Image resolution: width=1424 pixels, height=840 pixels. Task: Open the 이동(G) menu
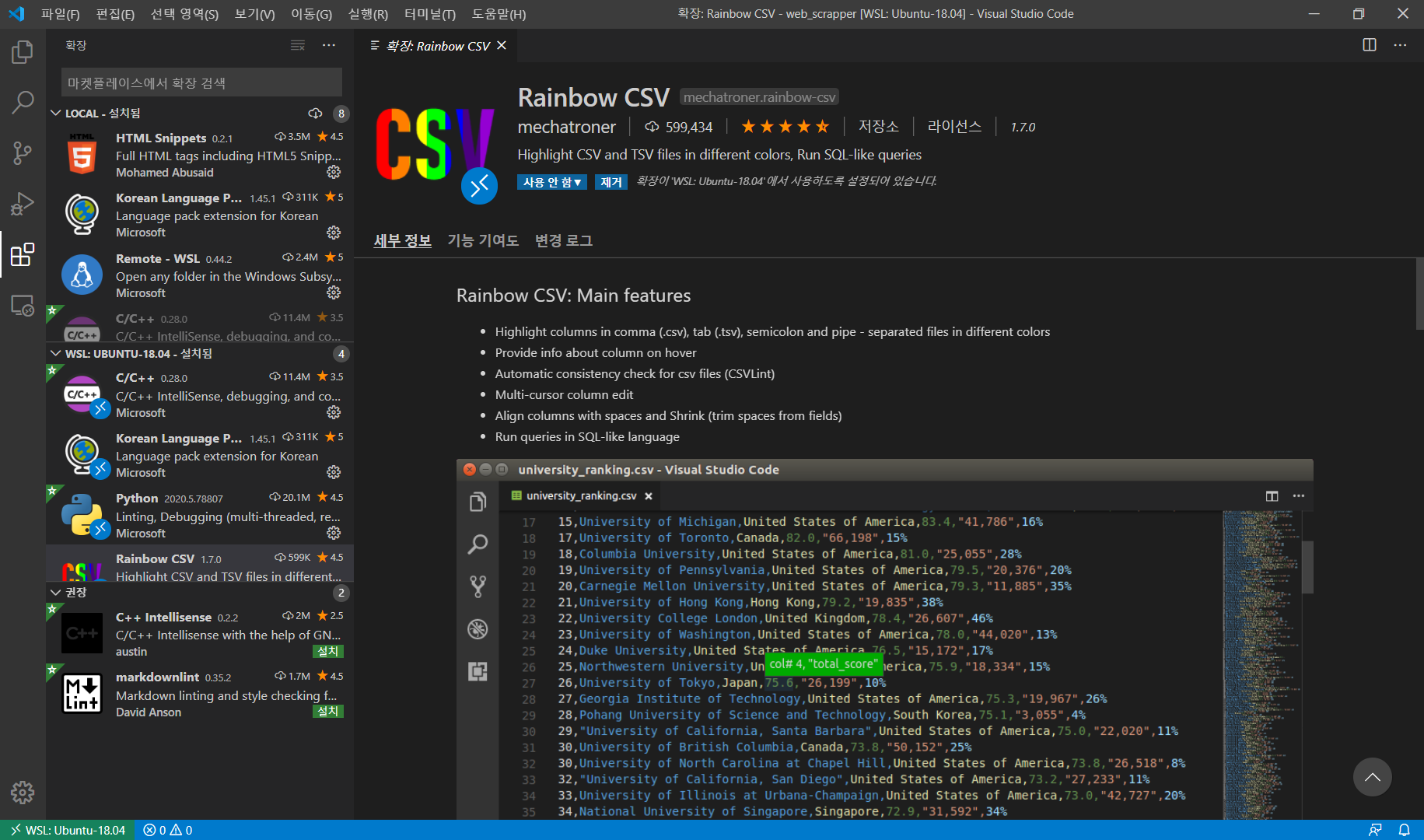click(311, 14)
